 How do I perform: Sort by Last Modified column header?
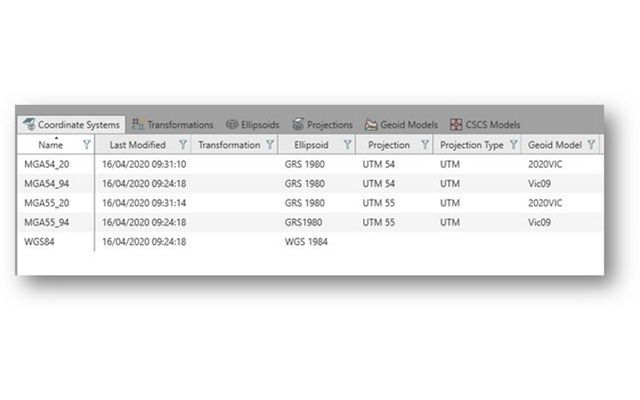point(138,145)
